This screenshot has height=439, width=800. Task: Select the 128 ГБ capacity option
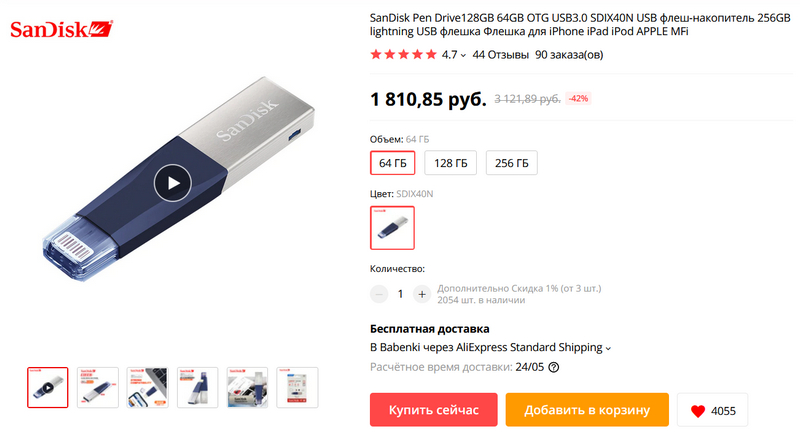pos(451,163)
